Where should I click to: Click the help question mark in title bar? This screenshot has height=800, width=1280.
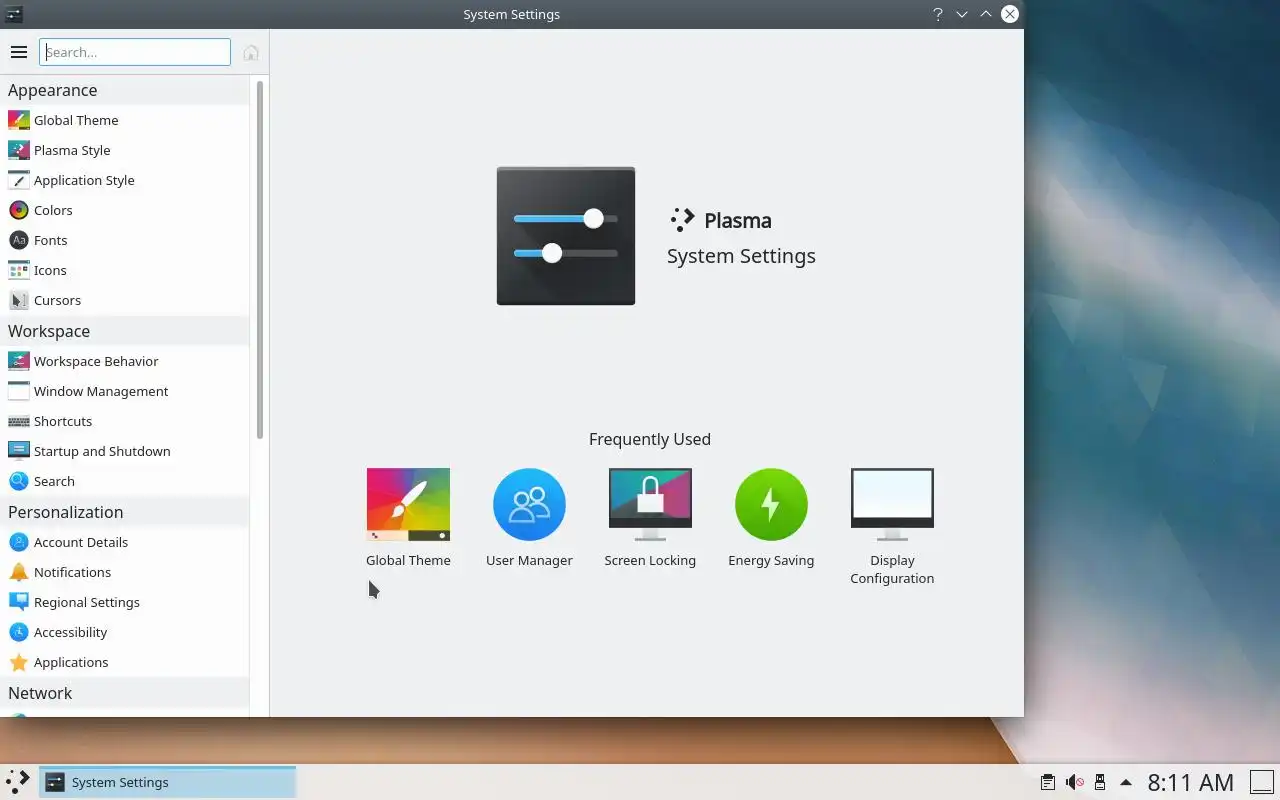937,14
